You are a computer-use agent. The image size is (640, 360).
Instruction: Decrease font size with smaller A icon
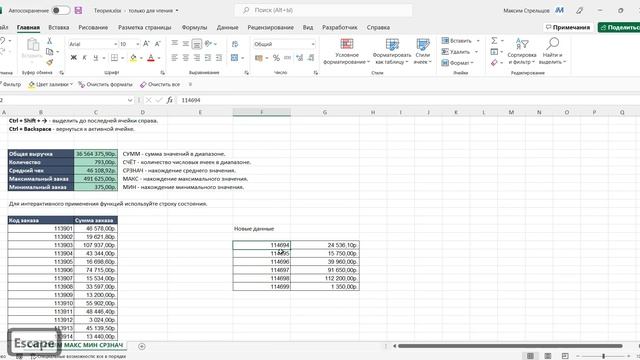[x=158, y=44]
